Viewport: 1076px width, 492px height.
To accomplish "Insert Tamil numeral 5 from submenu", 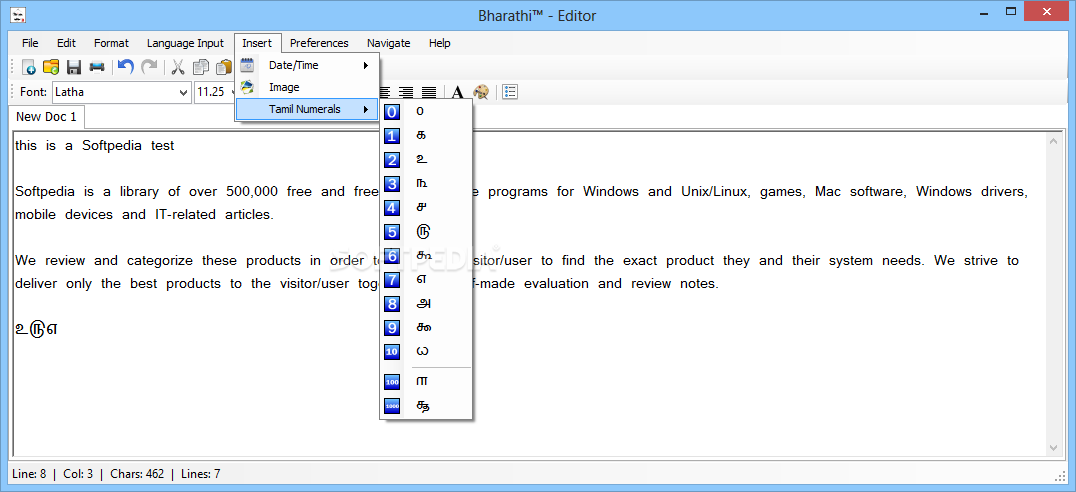I will 426,232.
